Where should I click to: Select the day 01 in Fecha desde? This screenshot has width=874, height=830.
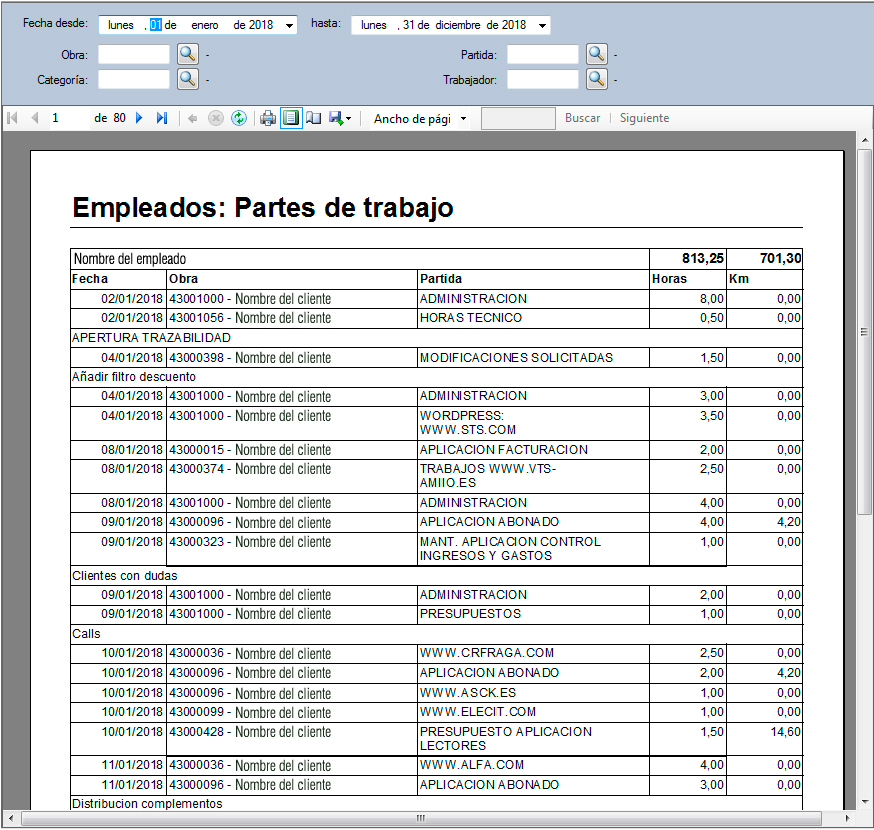point(156,25)
